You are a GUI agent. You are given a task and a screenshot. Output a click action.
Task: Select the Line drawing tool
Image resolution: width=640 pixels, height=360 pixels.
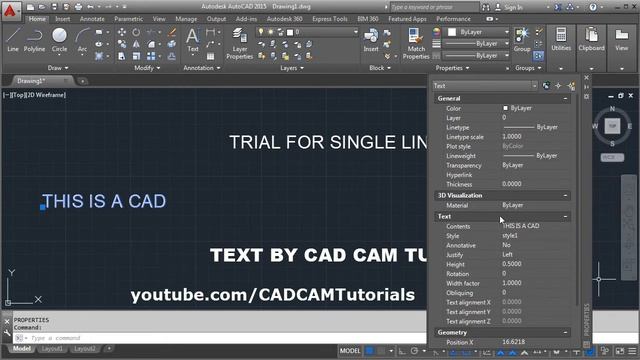[13, 40]
